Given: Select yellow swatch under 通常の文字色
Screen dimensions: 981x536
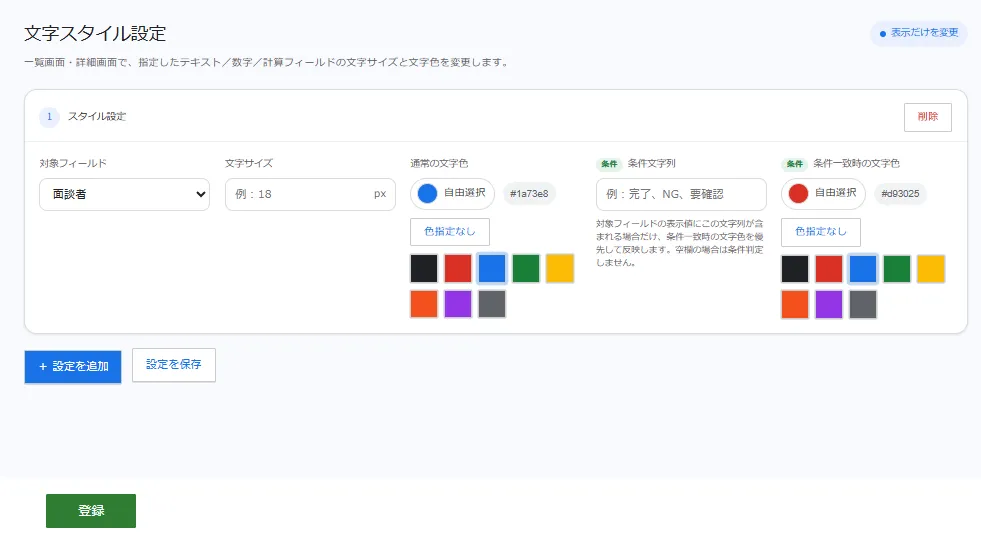Looking at the screenshot, I should [559, 269].
